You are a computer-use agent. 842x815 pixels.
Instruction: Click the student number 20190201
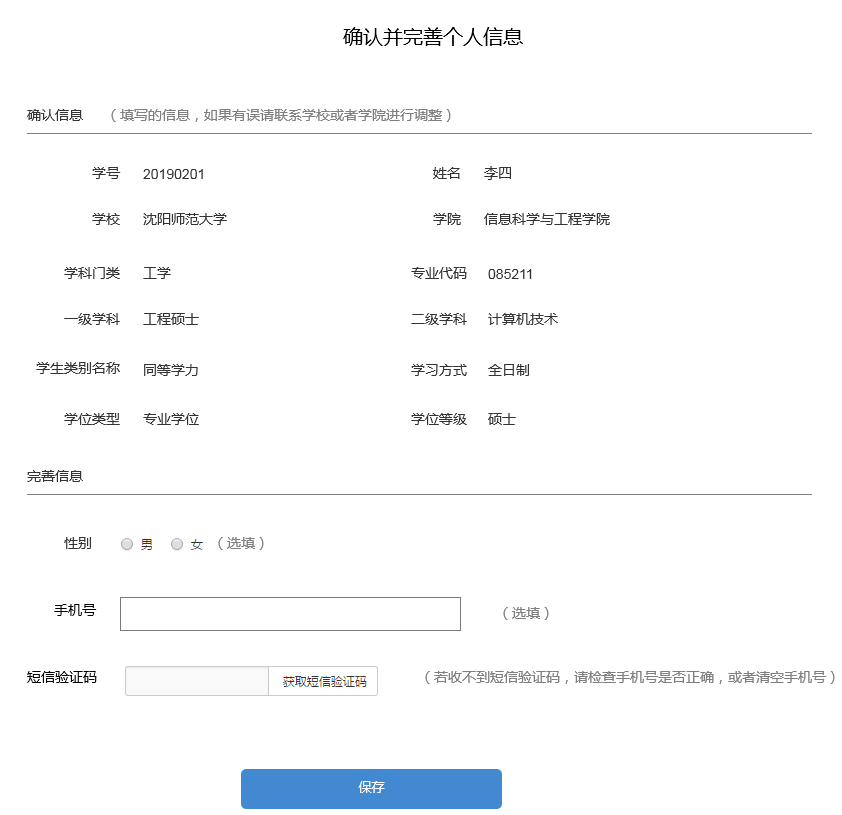pos(173,174)
